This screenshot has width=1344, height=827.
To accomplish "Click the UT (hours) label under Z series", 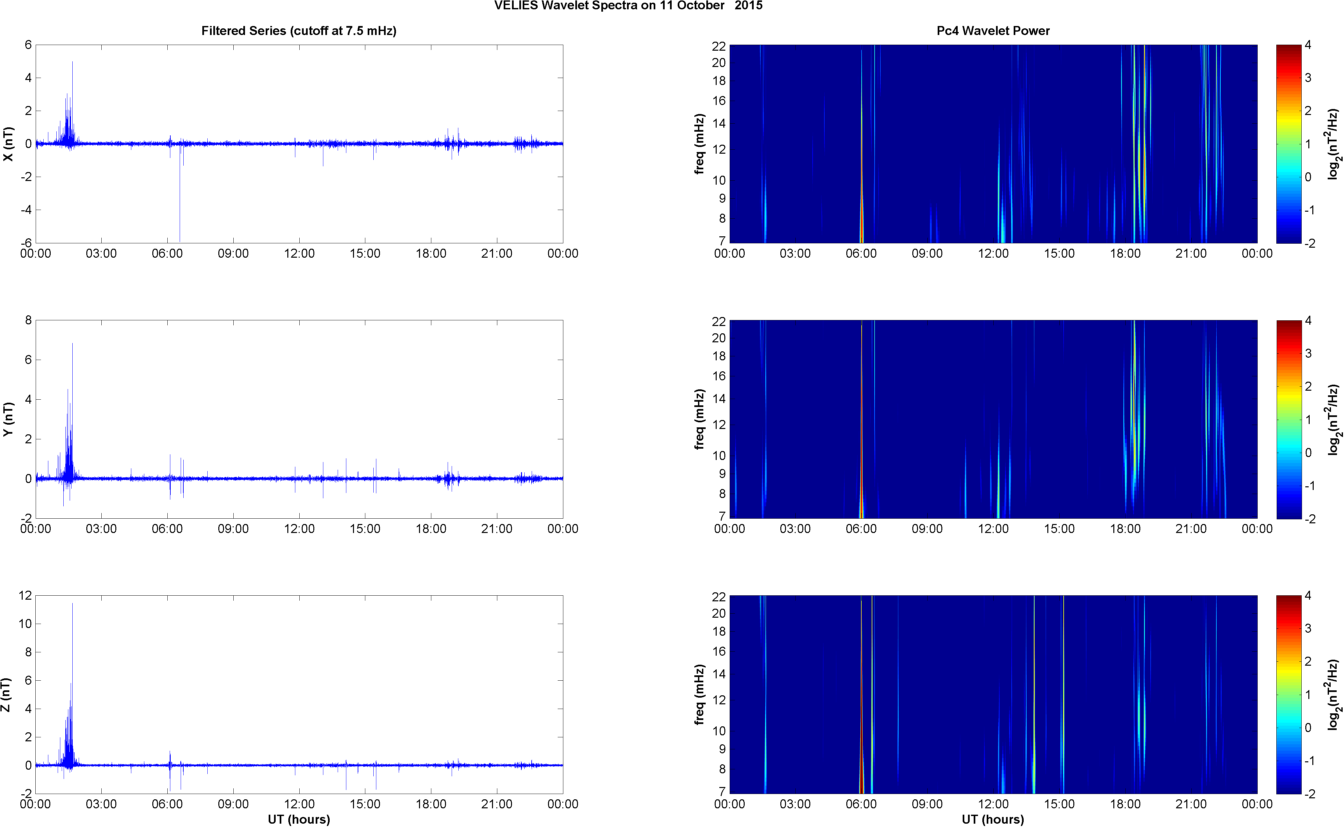I will click(x=299, y=819).
